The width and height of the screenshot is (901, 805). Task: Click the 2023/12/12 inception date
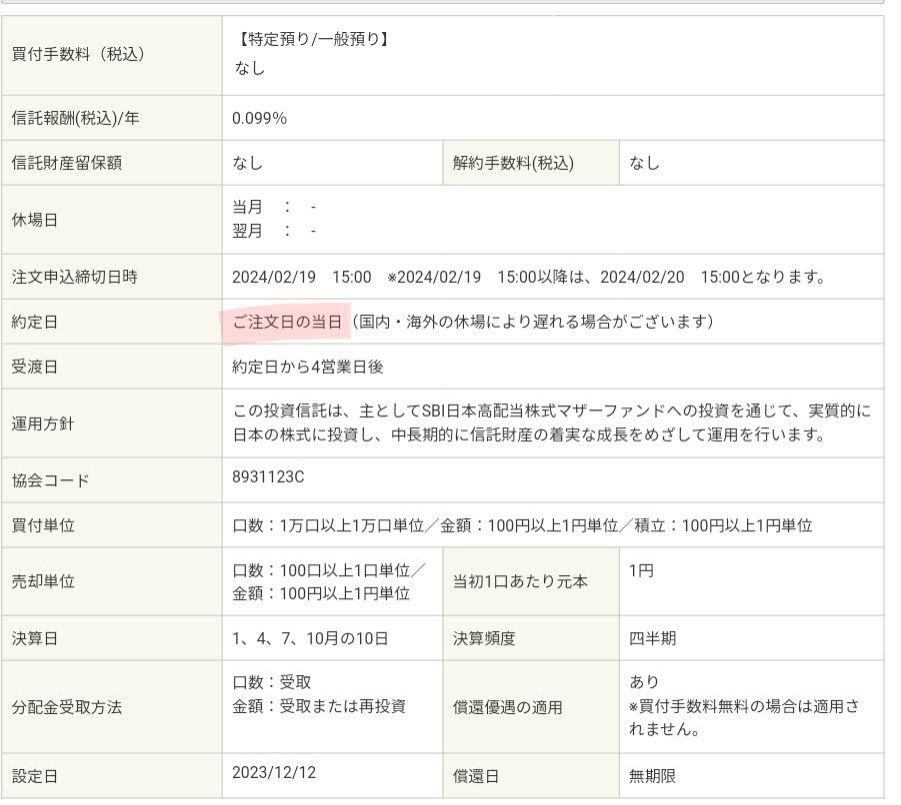click(274, 772)
